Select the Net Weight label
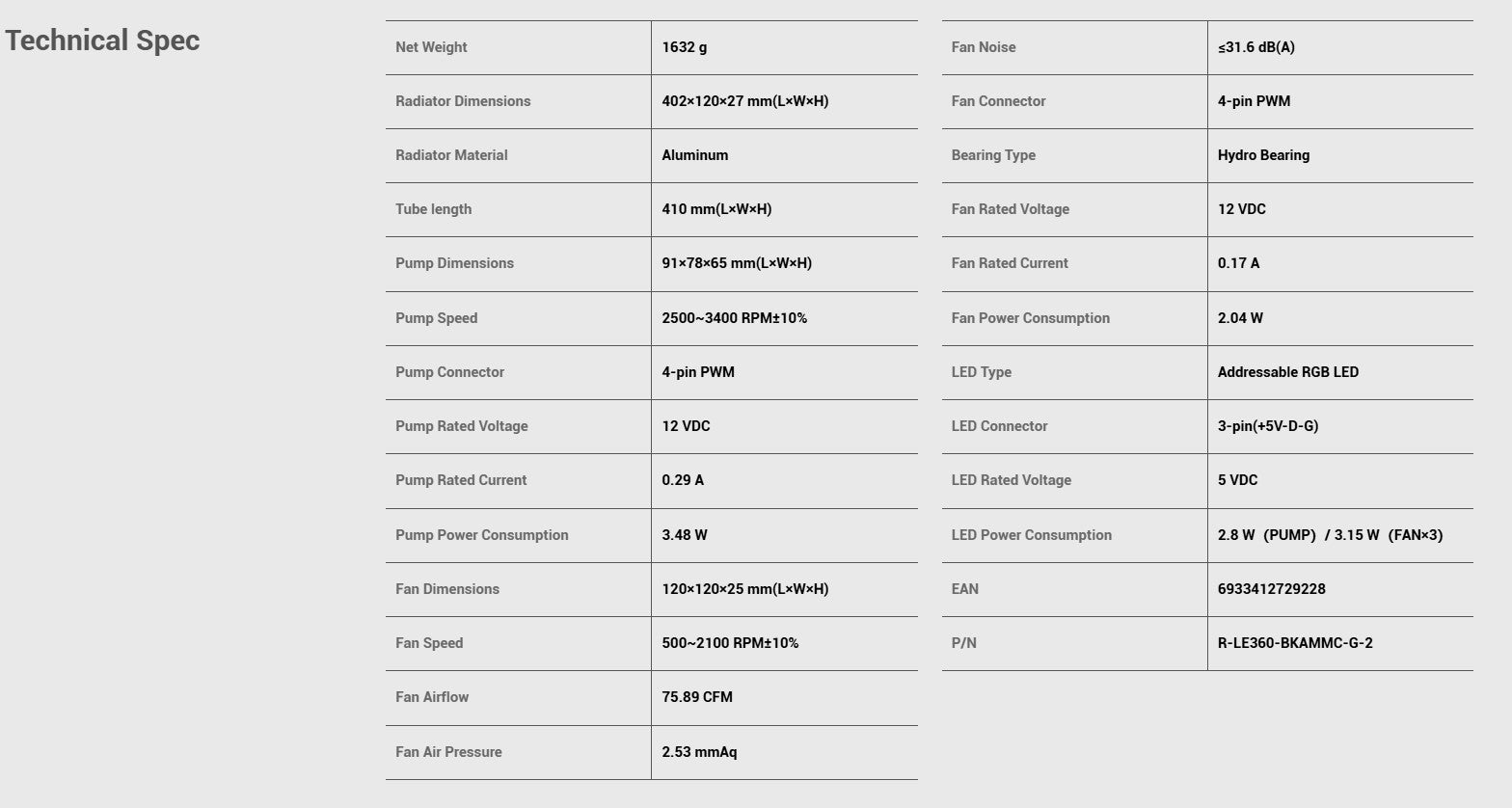This screenshot has width=1512, height=808. point(431,47)
